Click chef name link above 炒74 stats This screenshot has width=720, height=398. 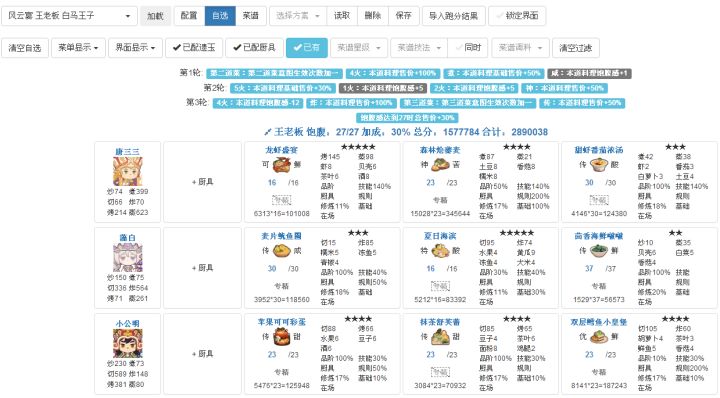click(x=128, y=151)
